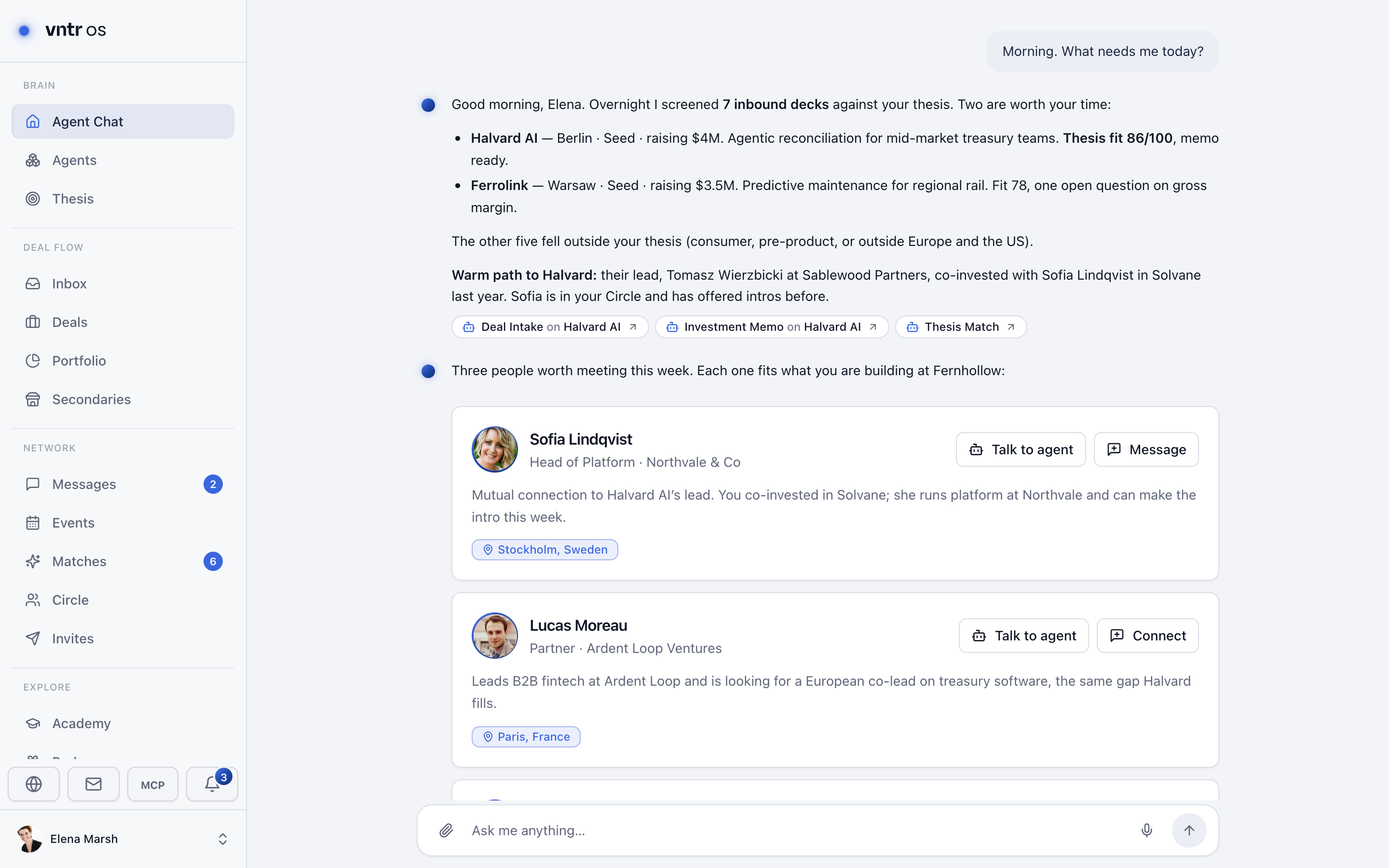The width and height of the screenshot is (1389, 868).
Task: Go to the Thesis page
Action: pos(123,199)
